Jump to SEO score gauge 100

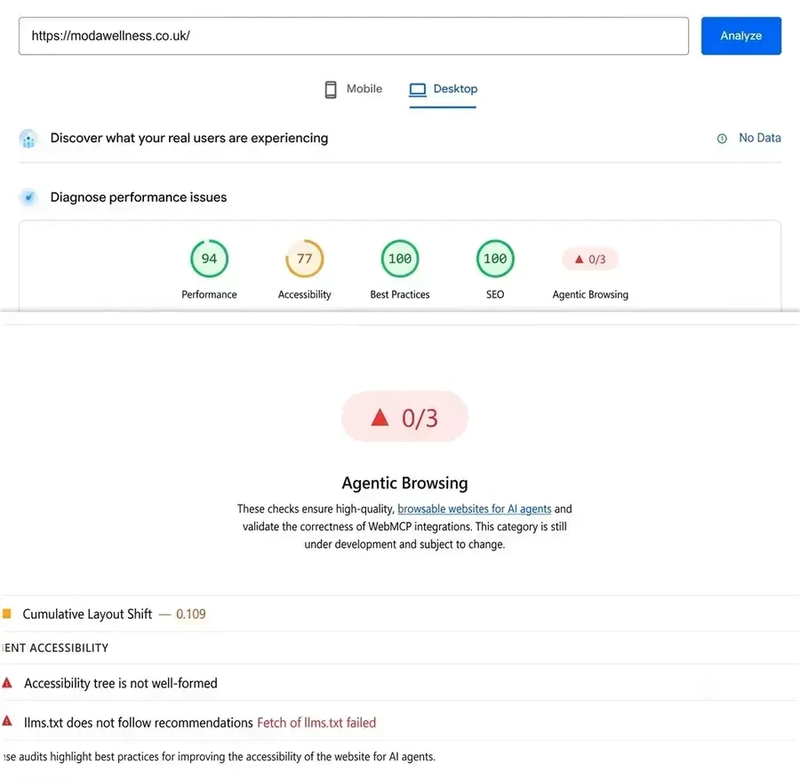(x=495, y=259)
